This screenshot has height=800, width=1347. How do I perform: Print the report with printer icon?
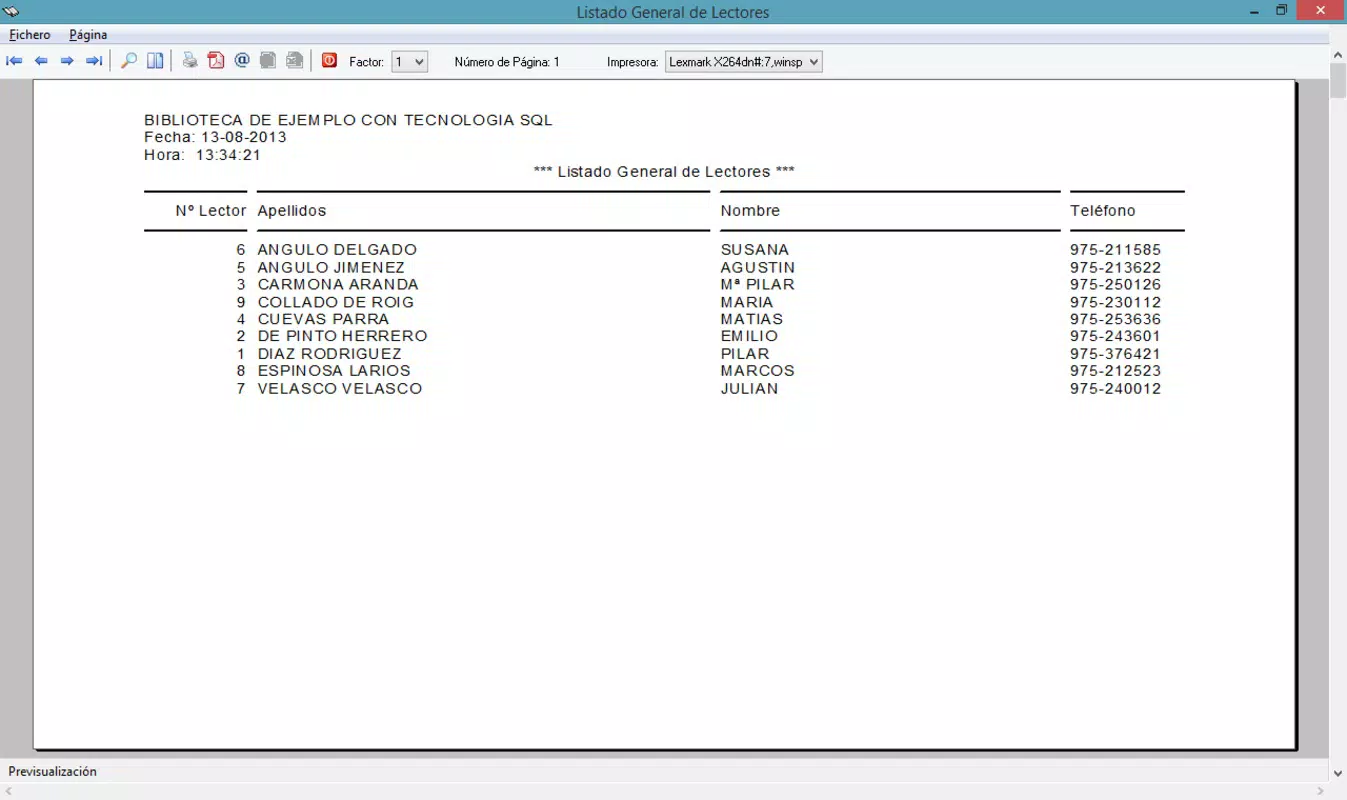pyautogui.click(x=189, y=61)
